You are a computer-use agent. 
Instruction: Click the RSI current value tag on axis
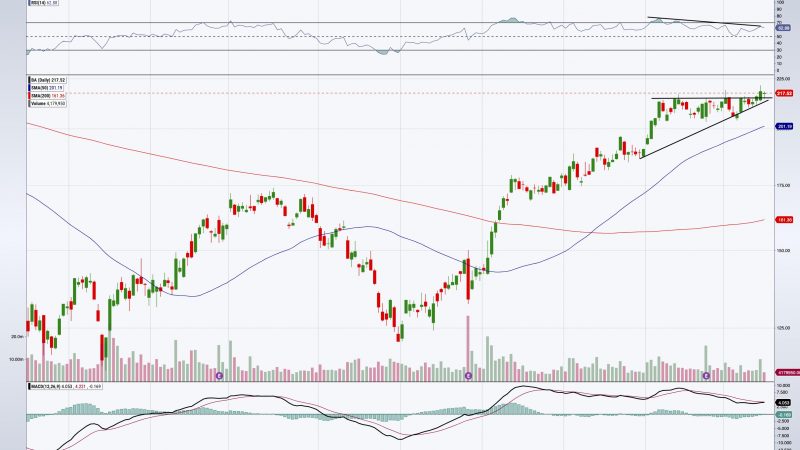point(784,28)
